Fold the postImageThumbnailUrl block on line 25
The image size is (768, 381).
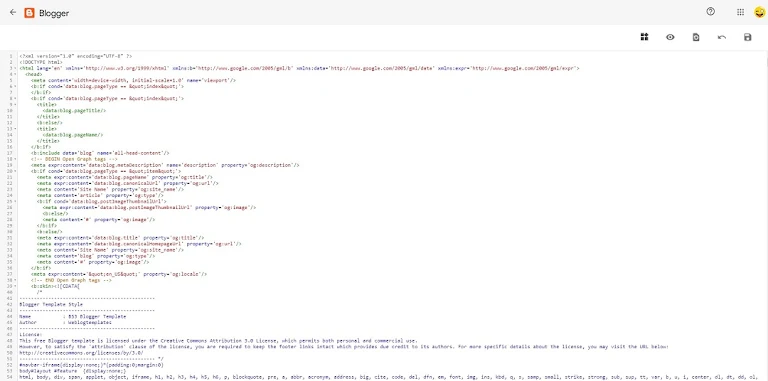point(15,201)
